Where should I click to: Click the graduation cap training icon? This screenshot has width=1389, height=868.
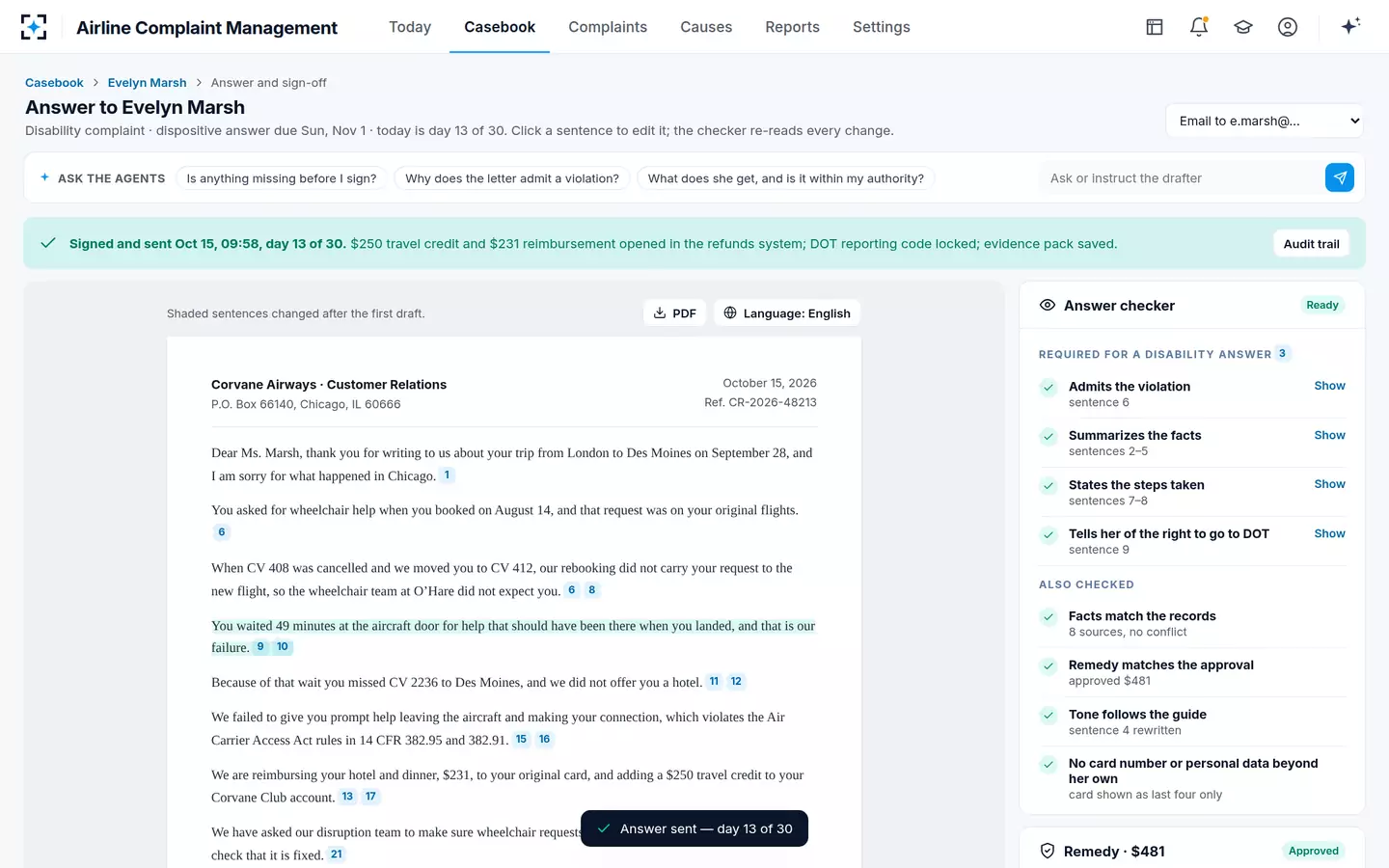point(1243,27)
